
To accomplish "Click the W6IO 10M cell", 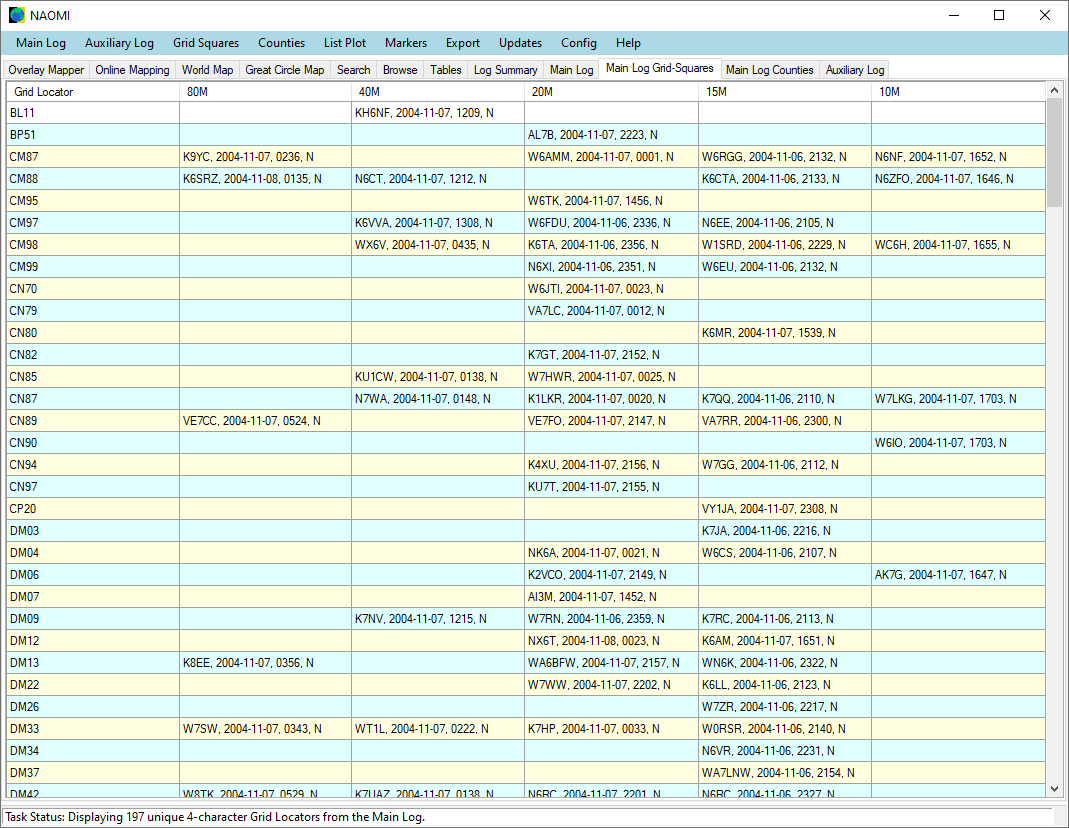I will click(x=958, y=443).
